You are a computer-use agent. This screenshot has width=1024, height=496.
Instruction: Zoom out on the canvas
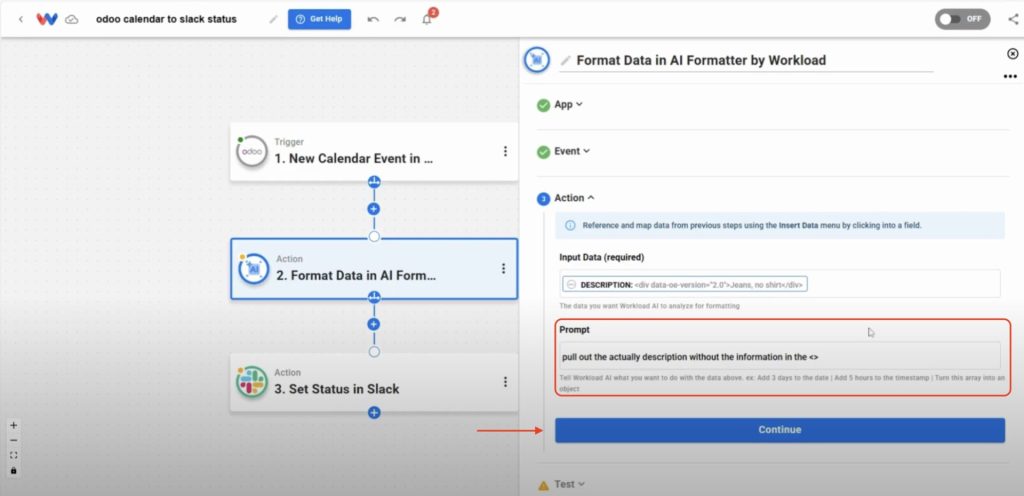click(x=14, y=441)
